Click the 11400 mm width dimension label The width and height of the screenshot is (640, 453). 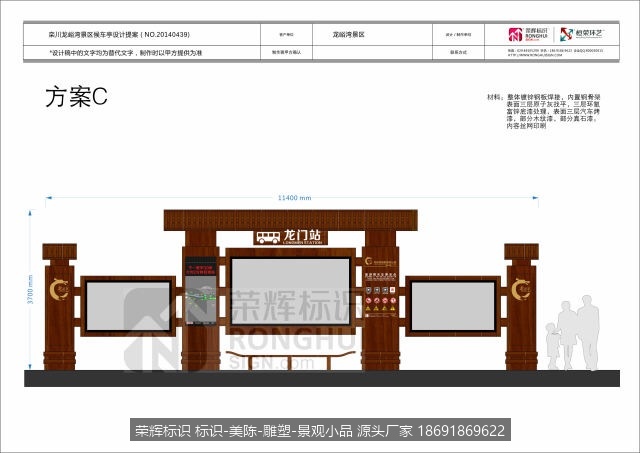294,198
